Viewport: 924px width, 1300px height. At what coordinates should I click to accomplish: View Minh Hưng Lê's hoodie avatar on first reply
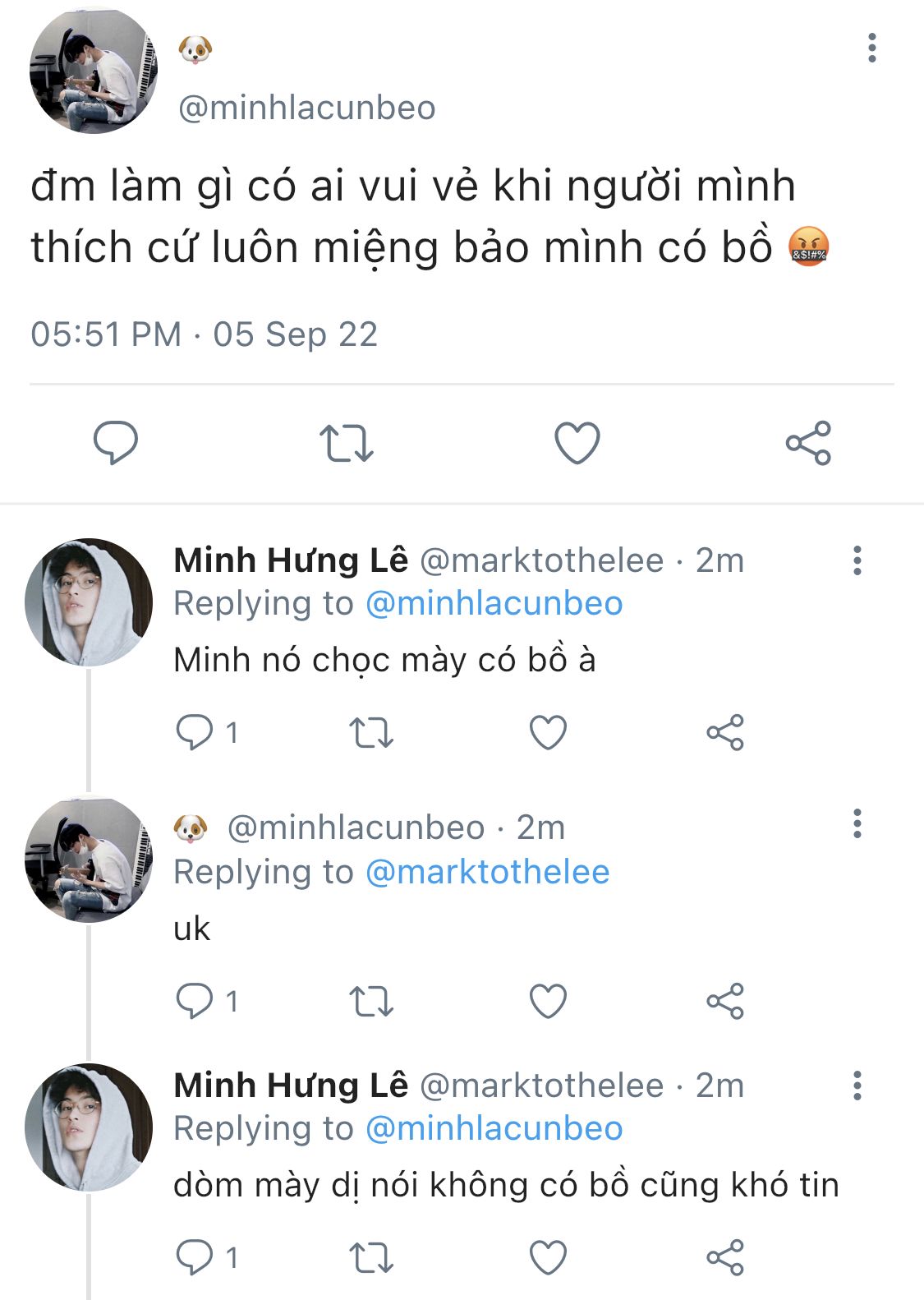pyautogui.click(x=89, y=602)
